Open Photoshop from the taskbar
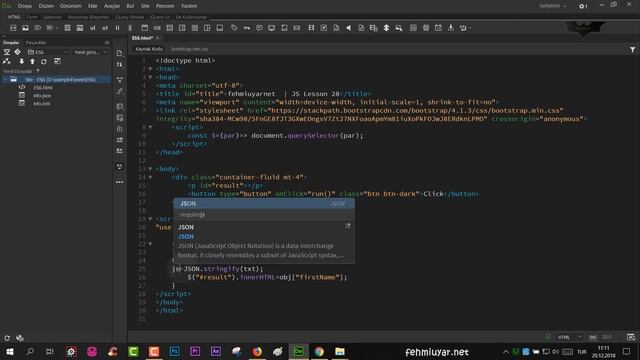 point(175,351)
